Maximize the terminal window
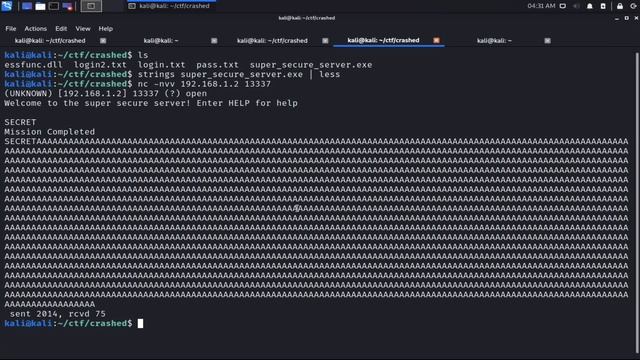Screen dimensions: 640x360 [x=627, y=18]
